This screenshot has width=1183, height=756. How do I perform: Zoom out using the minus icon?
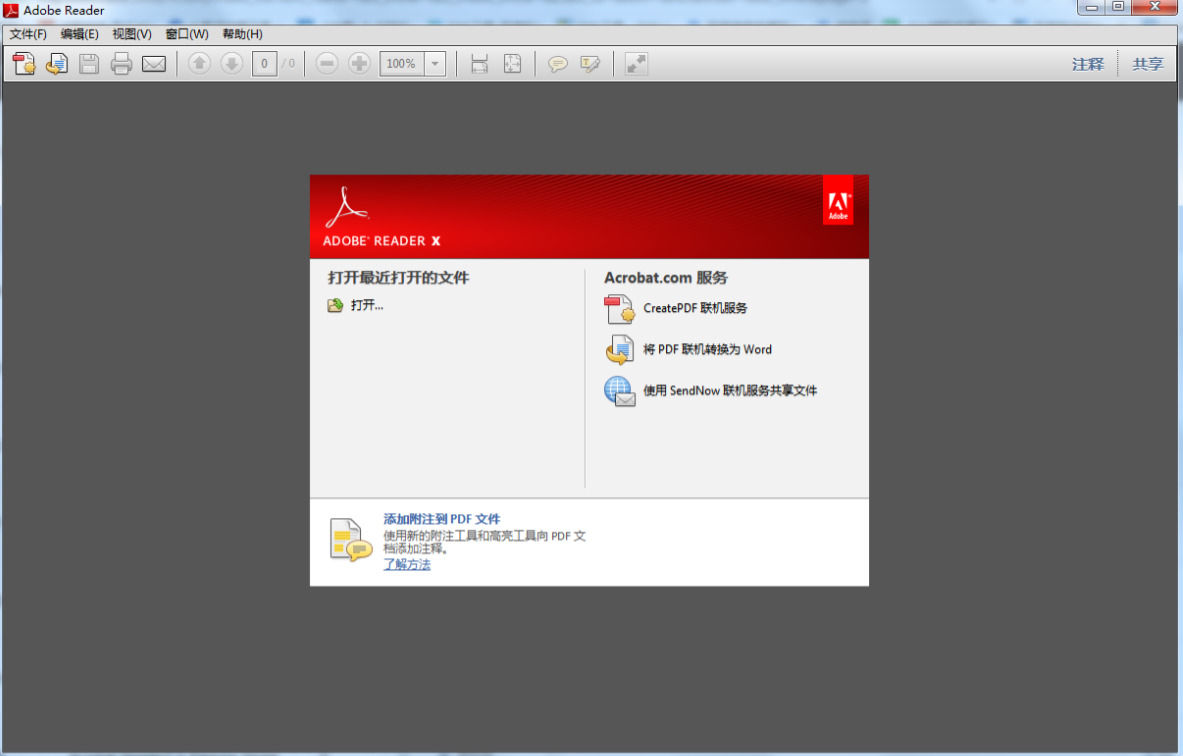[327, 64]
